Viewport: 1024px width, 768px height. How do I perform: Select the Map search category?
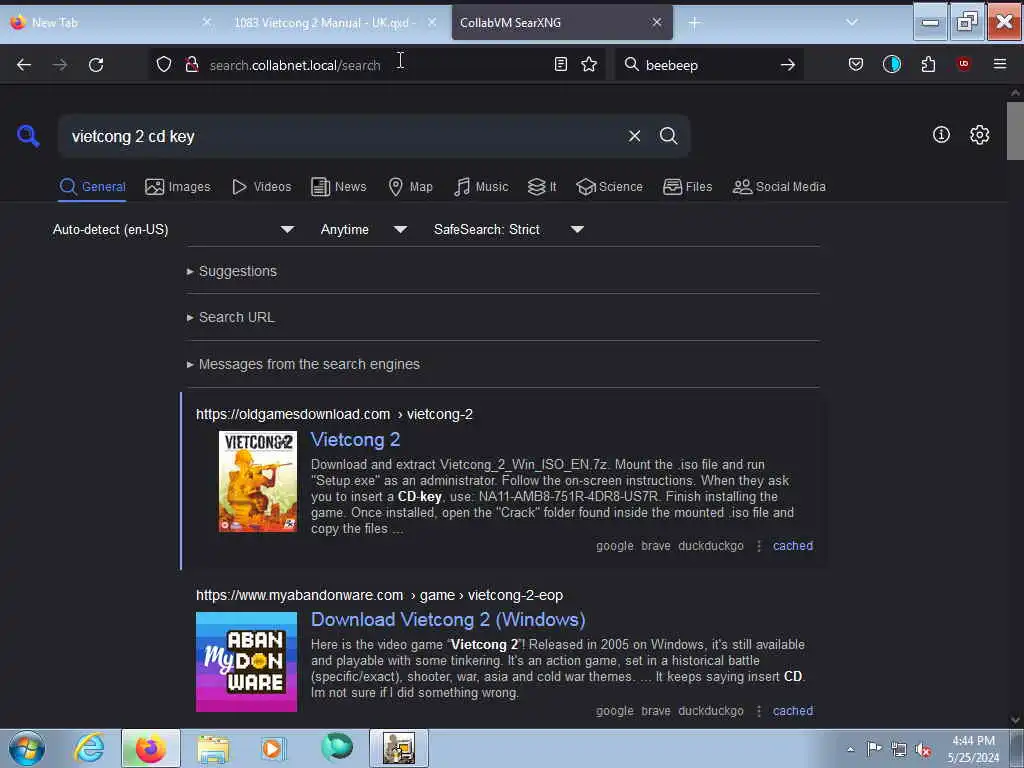click(x=410, y=187)
